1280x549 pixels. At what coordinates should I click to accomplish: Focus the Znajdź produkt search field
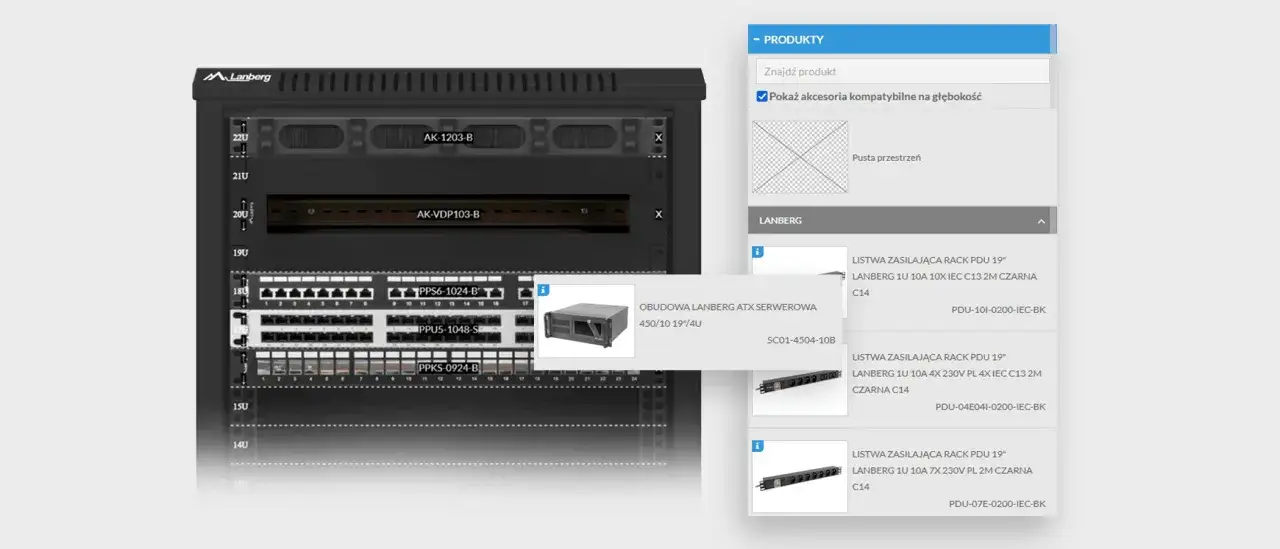click(903, 71)
